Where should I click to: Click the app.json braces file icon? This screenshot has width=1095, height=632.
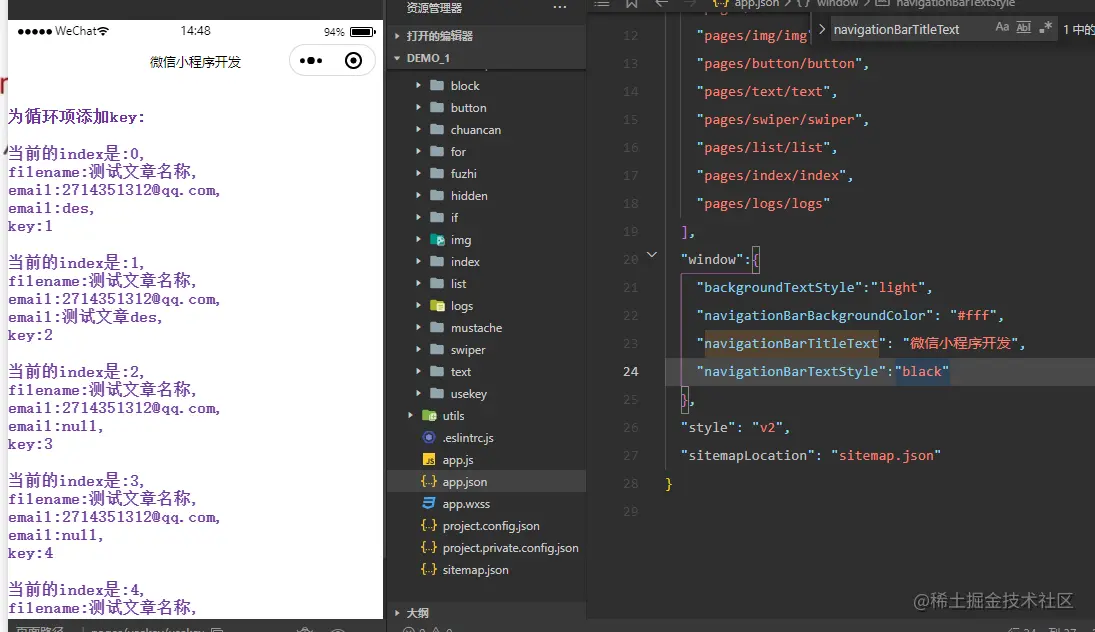tap(429, 481)
